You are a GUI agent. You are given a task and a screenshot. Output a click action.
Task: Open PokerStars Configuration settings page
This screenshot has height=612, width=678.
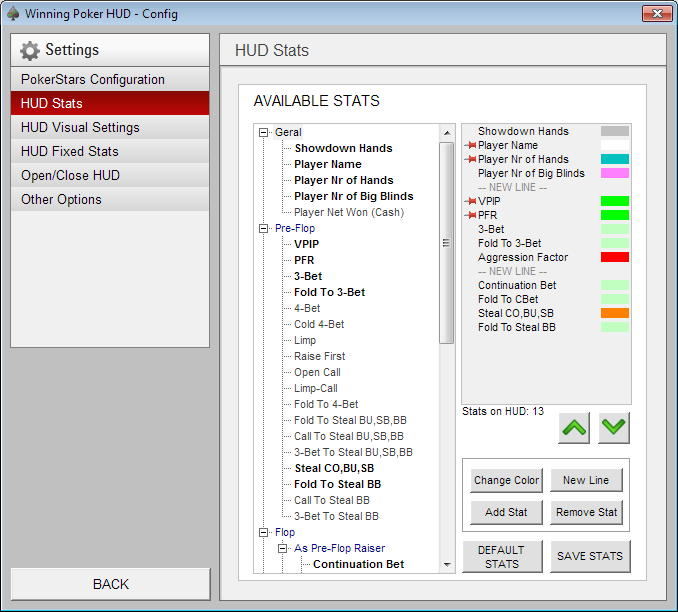110,79
